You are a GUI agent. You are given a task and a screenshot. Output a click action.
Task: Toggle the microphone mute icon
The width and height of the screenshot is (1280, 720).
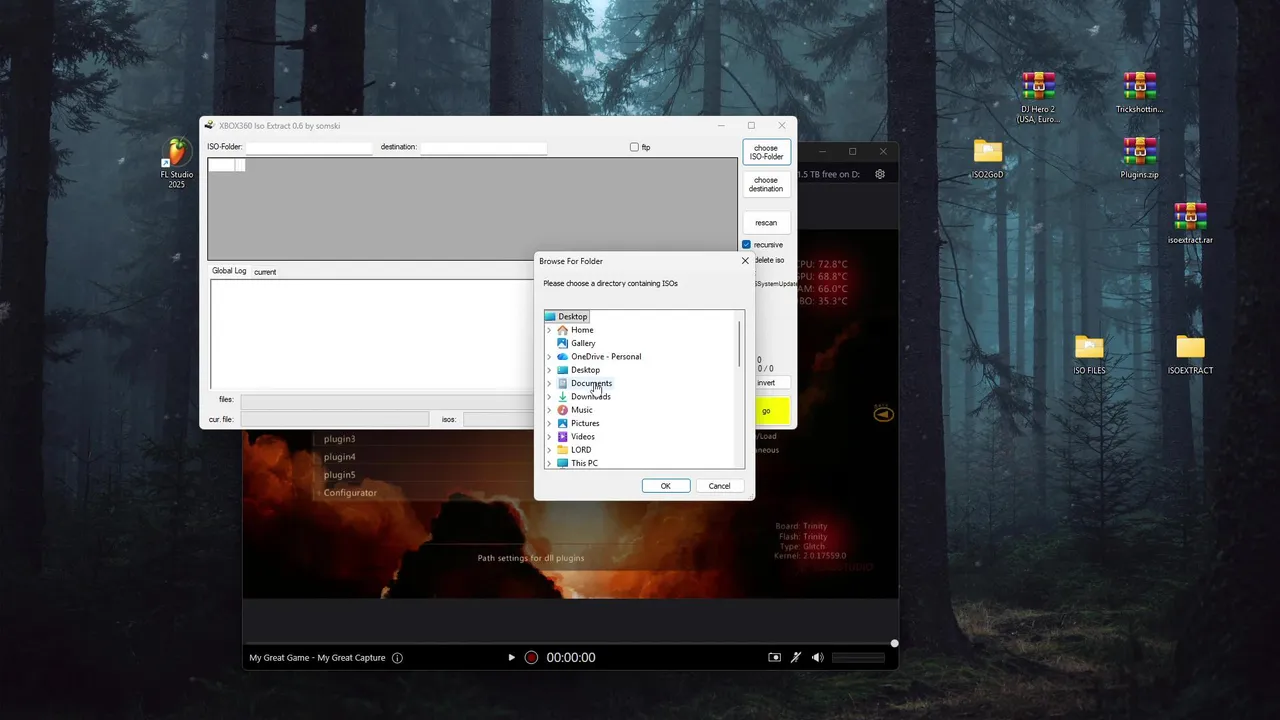pos(796,658)
